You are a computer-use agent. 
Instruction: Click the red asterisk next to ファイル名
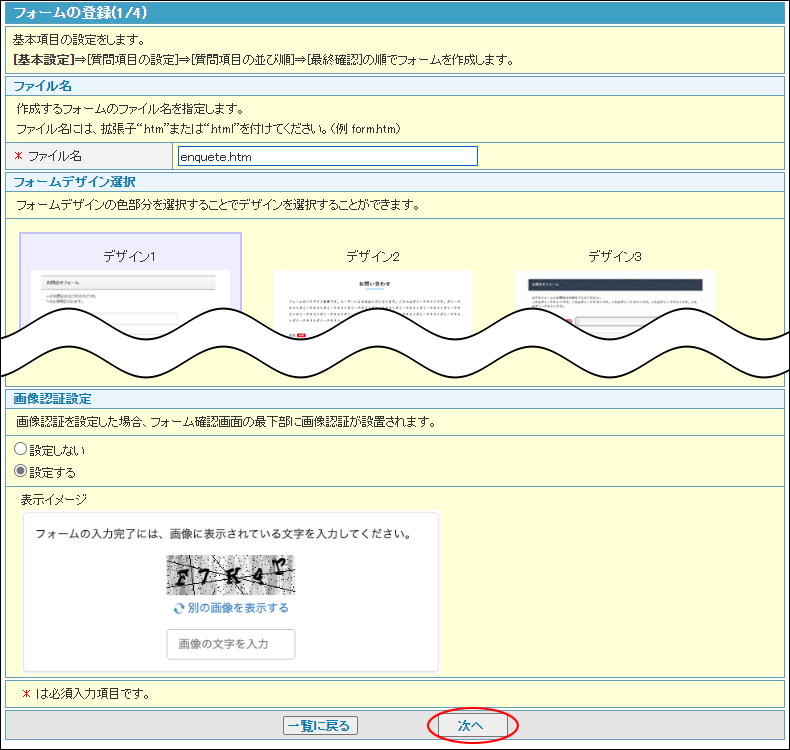coord(18,156)
